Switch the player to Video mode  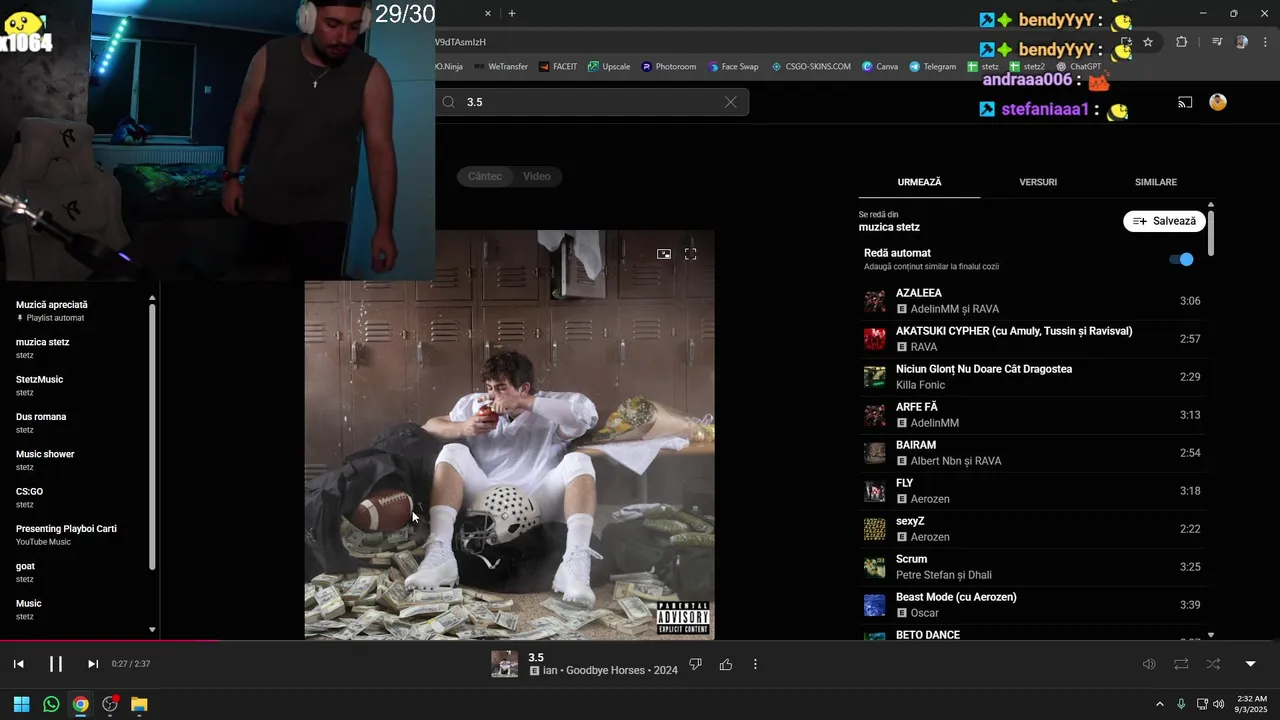tap(537, 176)
